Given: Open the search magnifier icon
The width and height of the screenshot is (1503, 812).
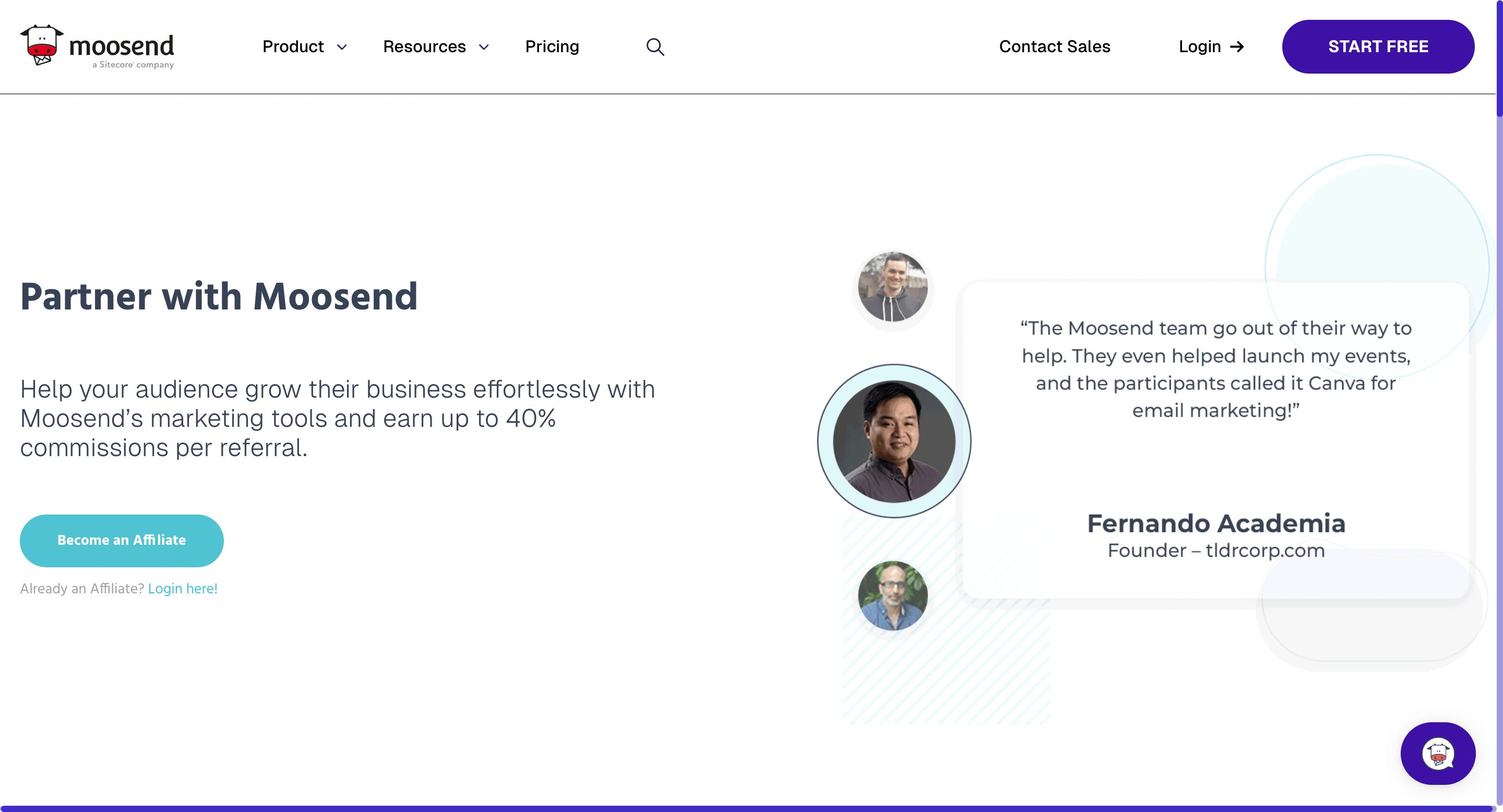Looking at the screenshot, I should [655, 46].
